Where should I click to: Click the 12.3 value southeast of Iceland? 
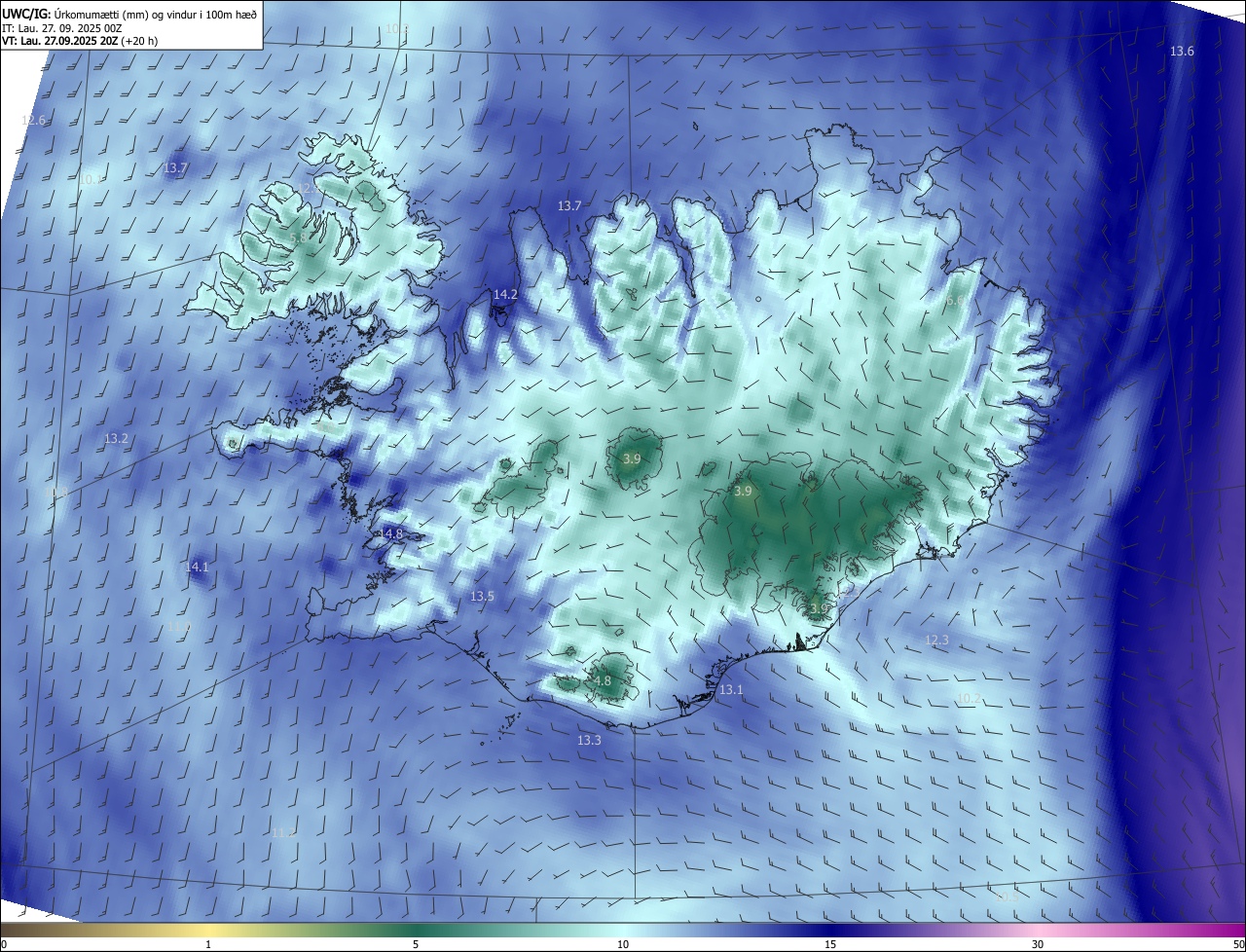click(x=936, y=641)
